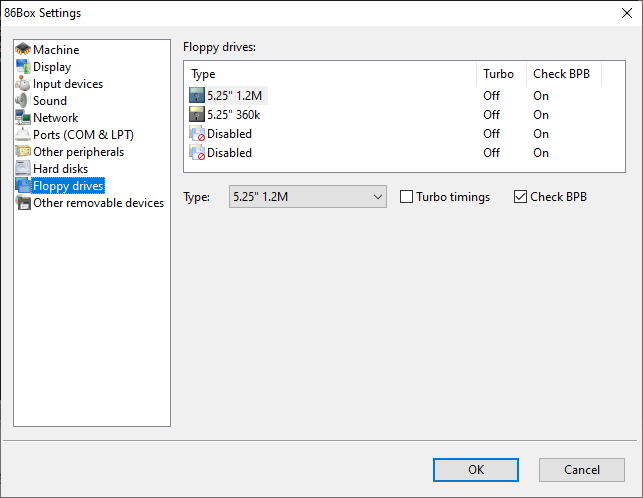Click the Check BPB column header
The height and width of the screenshot is (498, 643).
(x=564, y=74)
